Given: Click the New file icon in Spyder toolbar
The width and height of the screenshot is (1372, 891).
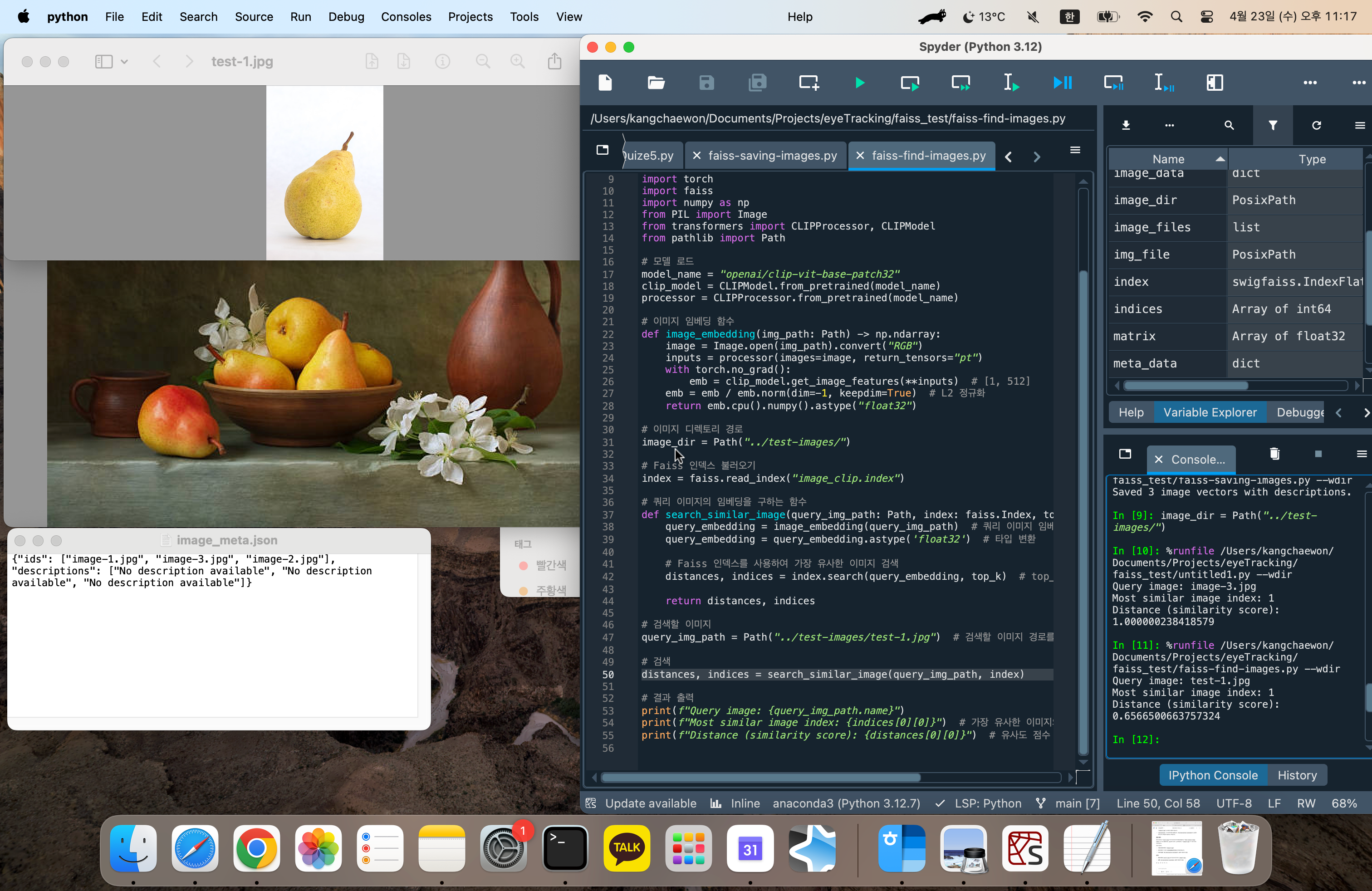Looking at the screenshot, I should pyautogui.click(x=605, y=83).
